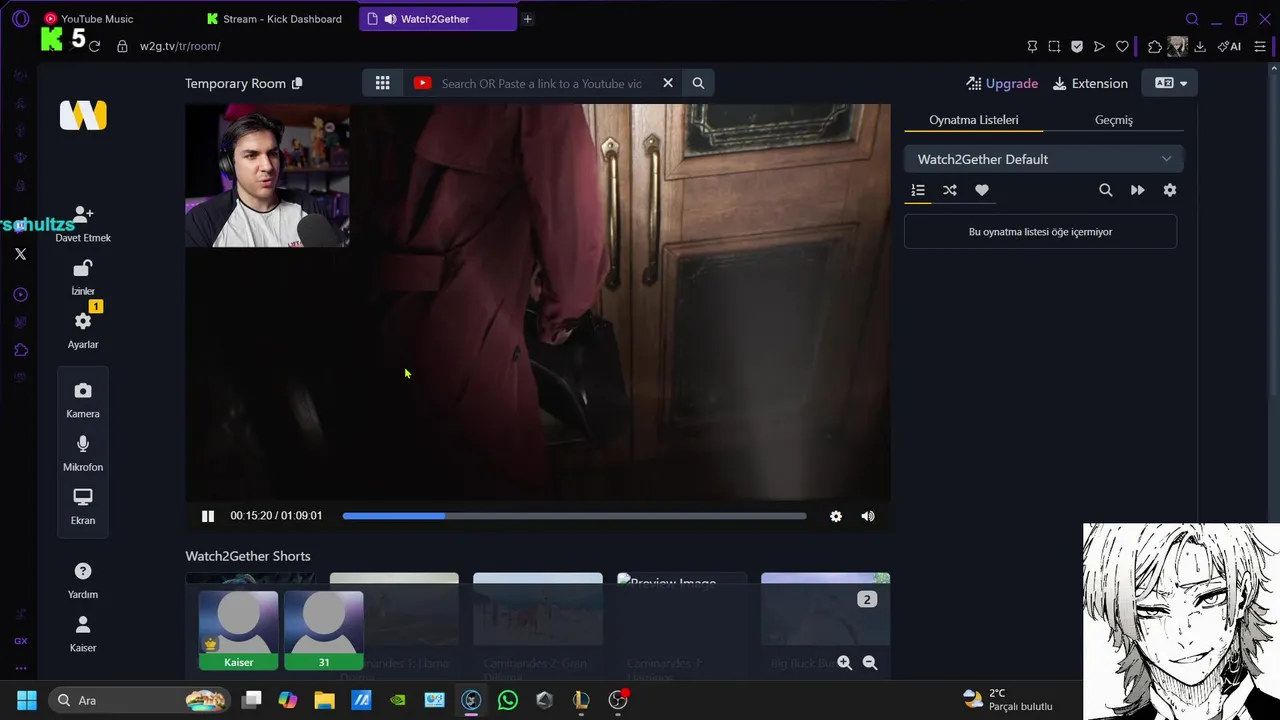1280x720 pixels.
Task: Toggle Ekran screen sharing
Action: (x=83, y=507)
